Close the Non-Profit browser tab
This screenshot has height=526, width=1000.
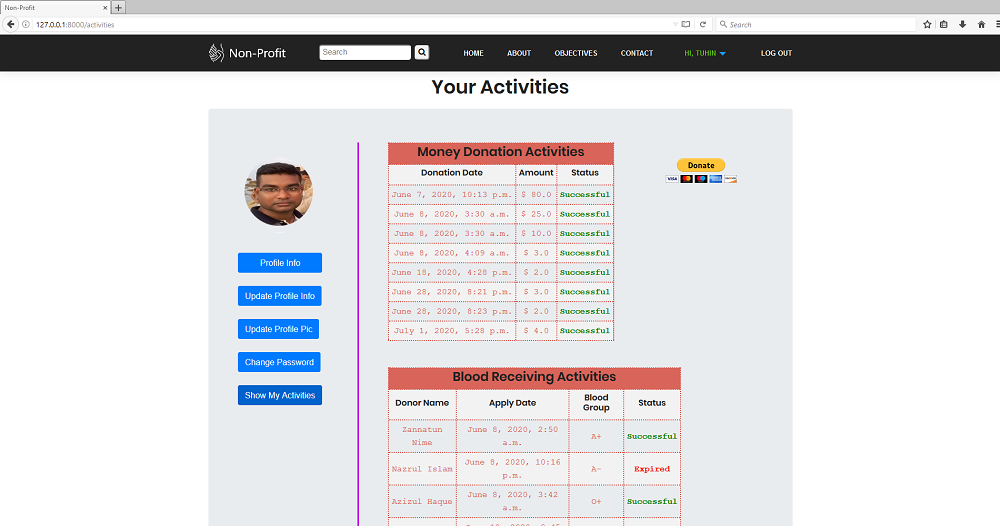105,8
